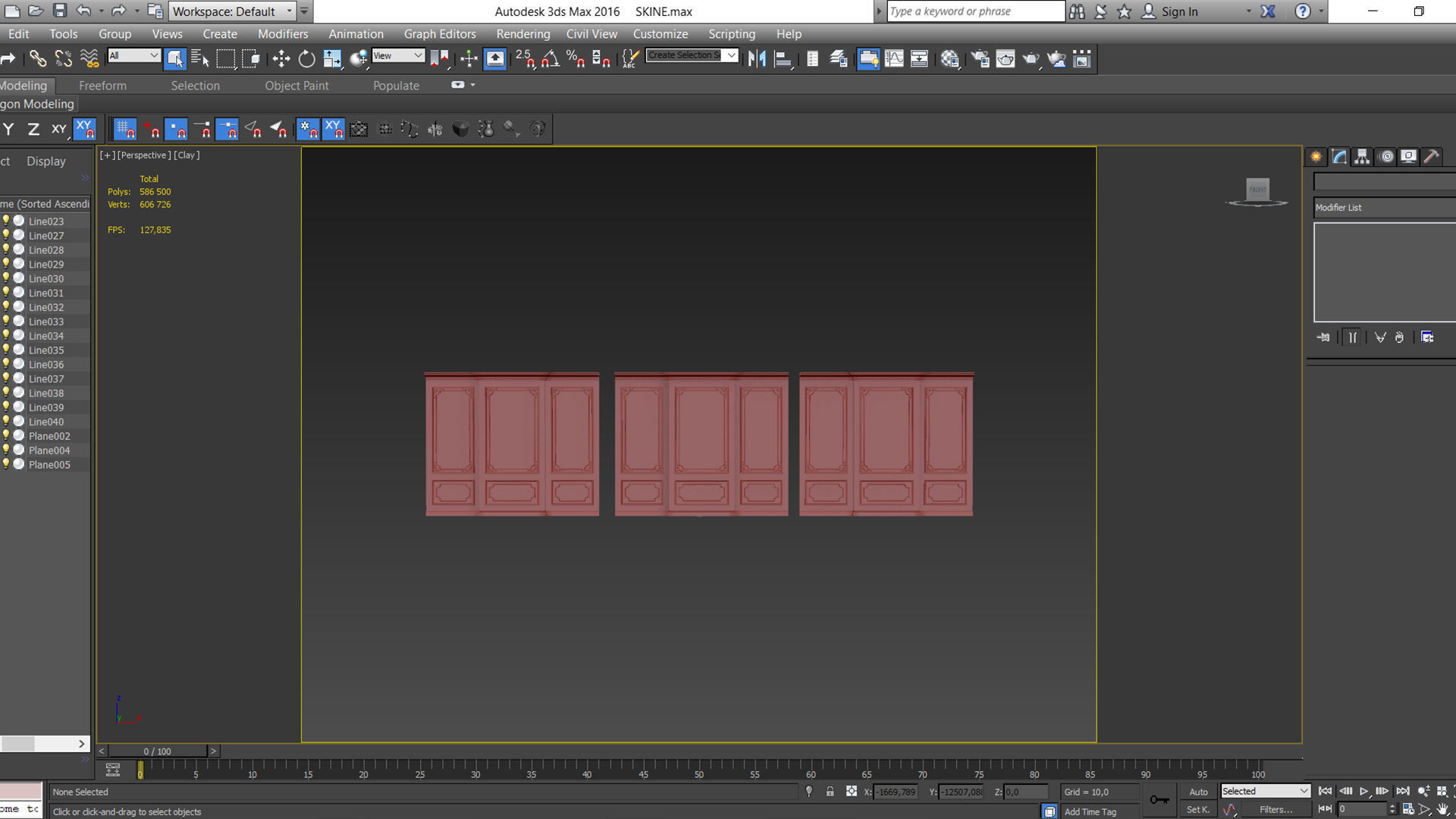Toggle the Angle Snap button
The width and height of the screenshot is (1456, 819).
pyautogui.click(x=551, y=58)
